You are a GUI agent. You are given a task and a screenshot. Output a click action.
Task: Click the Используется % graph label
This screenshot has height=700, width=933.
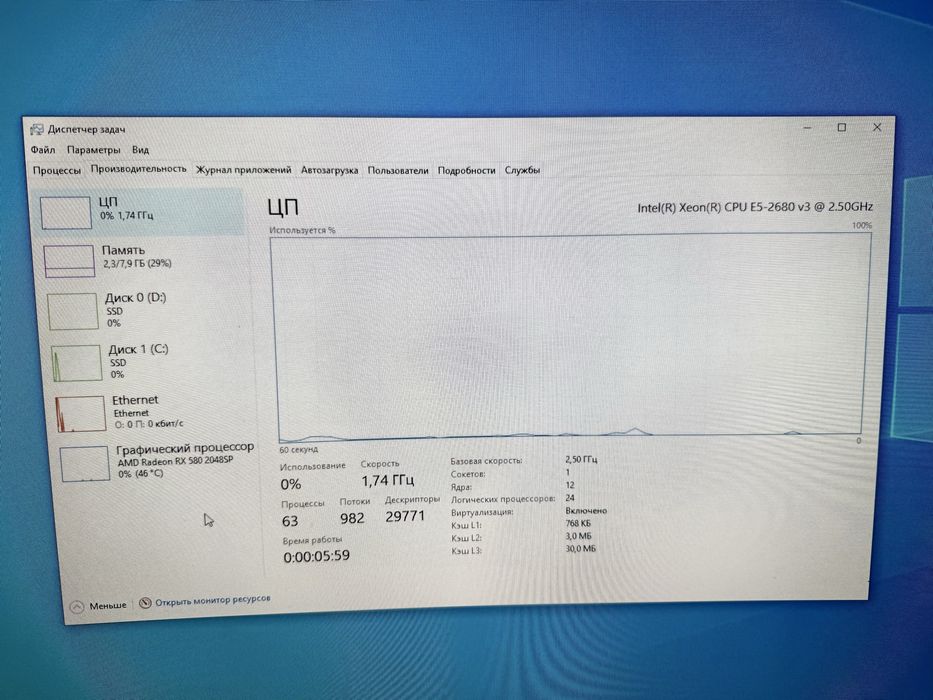(302, 230)
